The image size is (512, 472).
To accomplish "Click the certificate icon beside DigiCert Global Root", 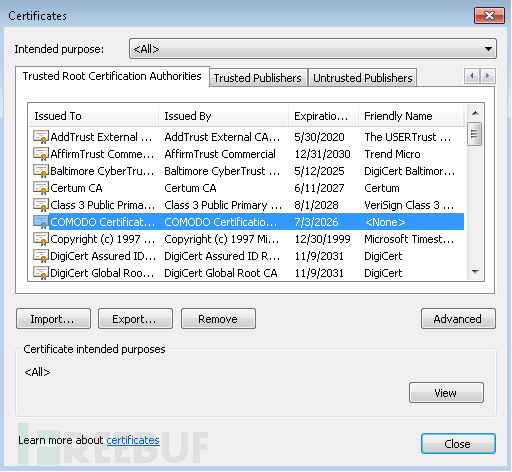I will coord(41,273).
